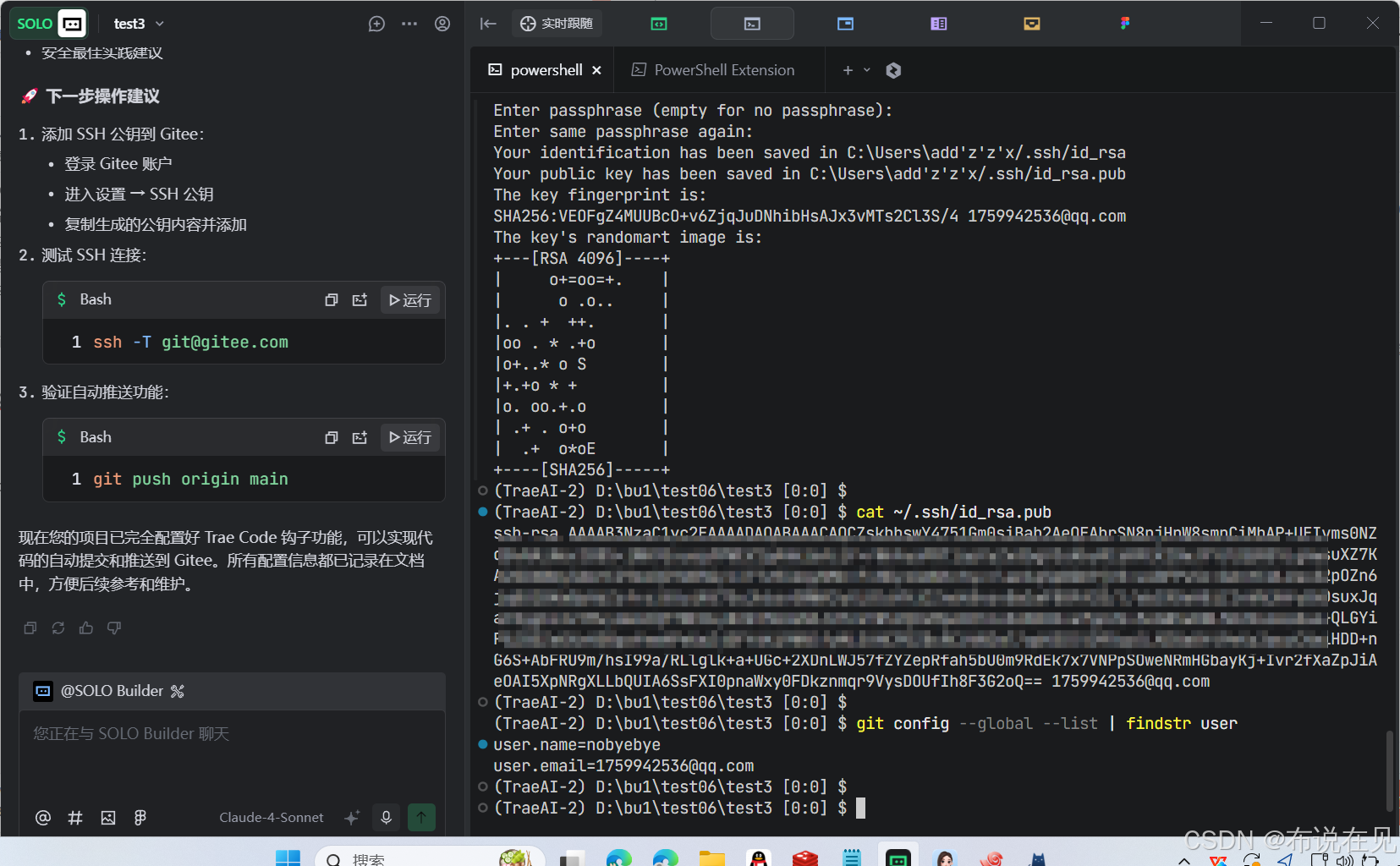Open File Explorer from the taskbar
Viewport: 1400px width, 866px height.
click(x=712, y=858)
